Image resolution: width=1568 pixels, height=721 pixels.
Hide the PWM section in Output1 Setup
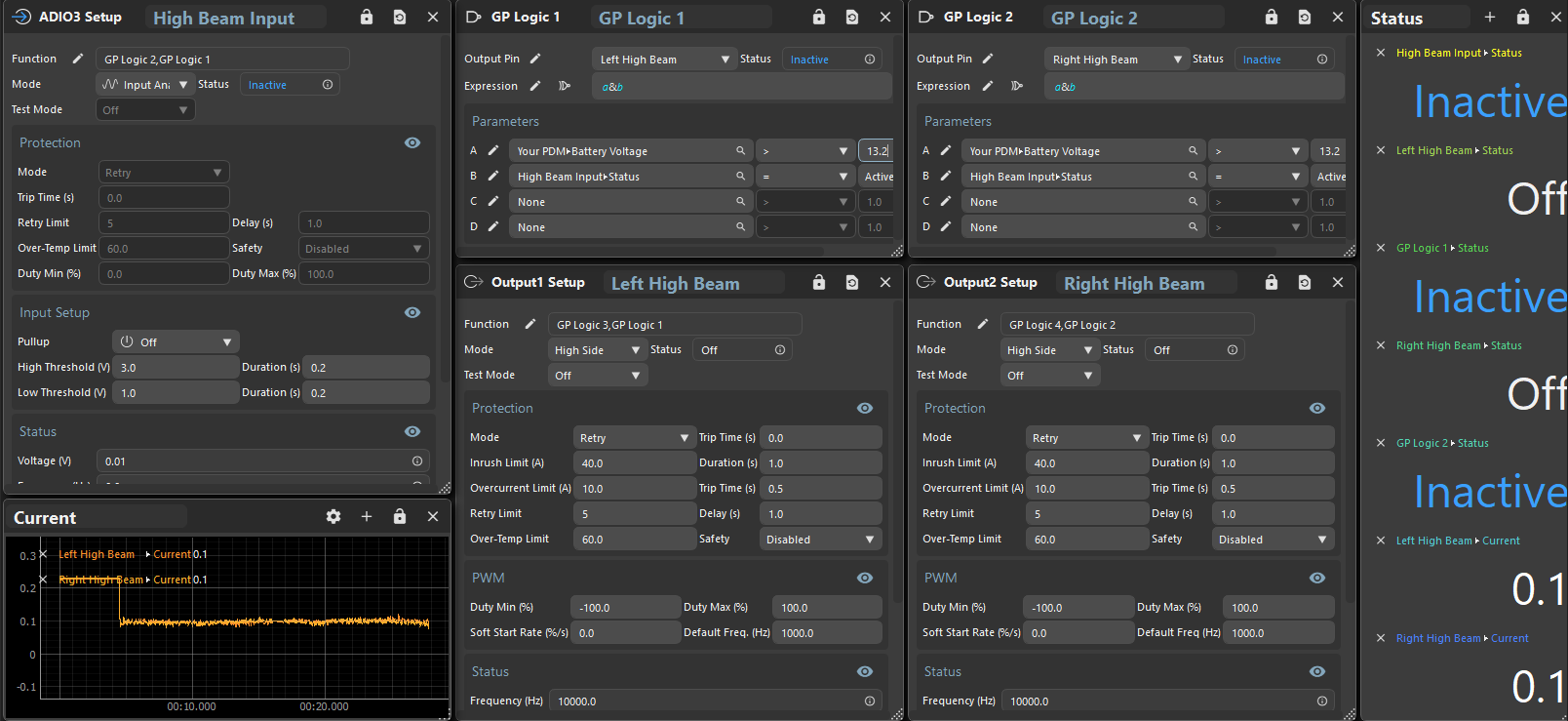(x=865, y=579)
